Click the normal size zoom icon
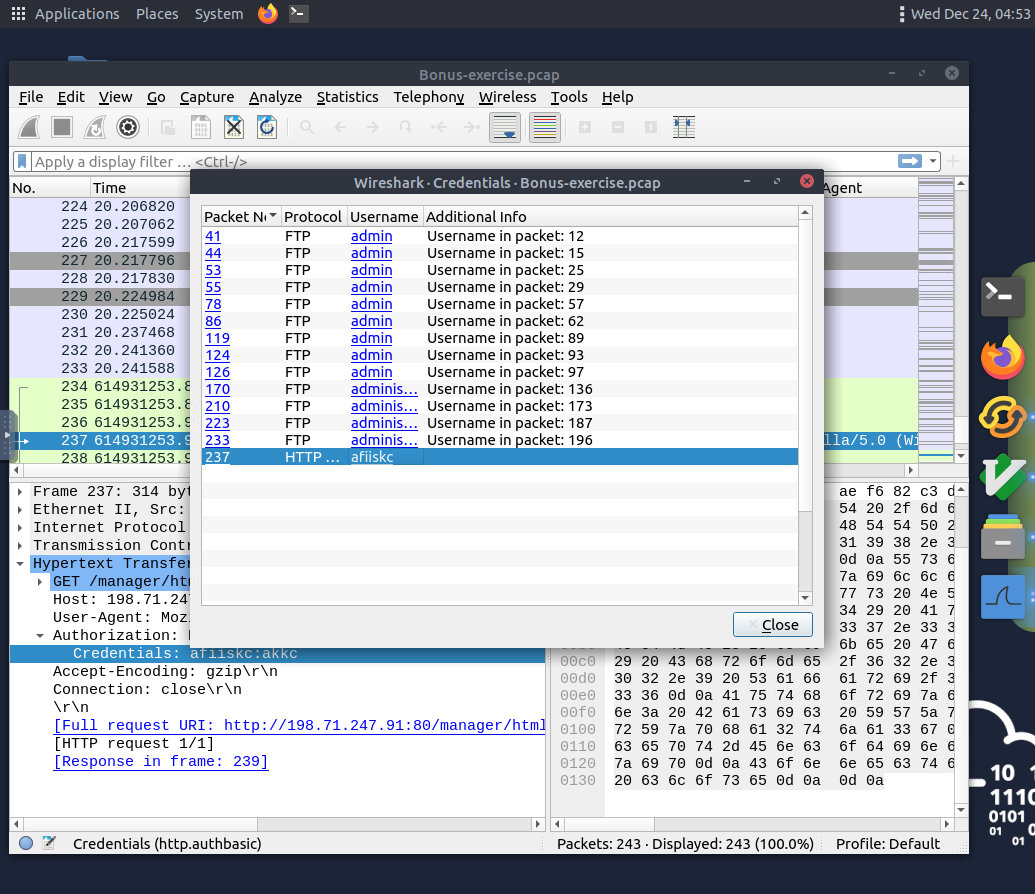This screenshot has height=894, width=1035. (x=651, y=127)
